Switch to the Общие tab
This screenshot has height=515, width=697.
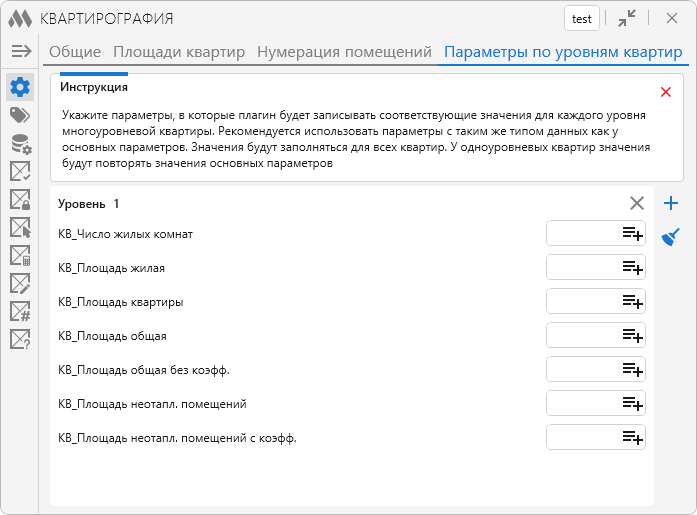point(76,52)
